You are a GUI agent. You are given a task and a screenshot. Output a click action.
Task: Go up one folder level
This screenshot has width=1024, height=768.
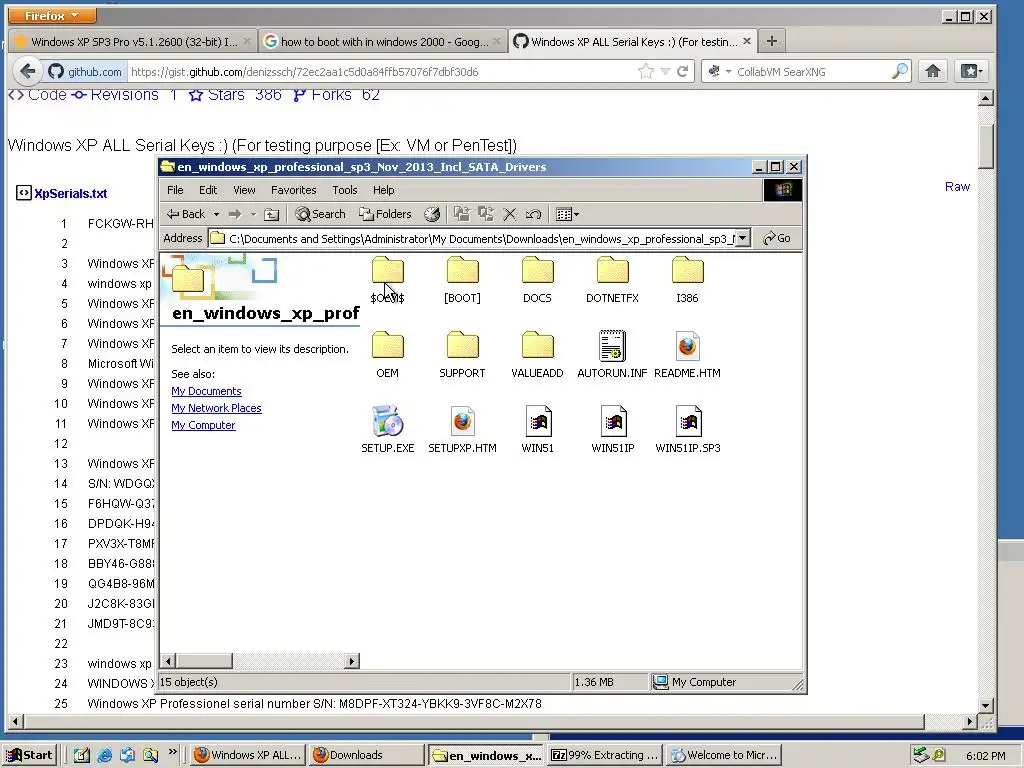click(272, 214)
